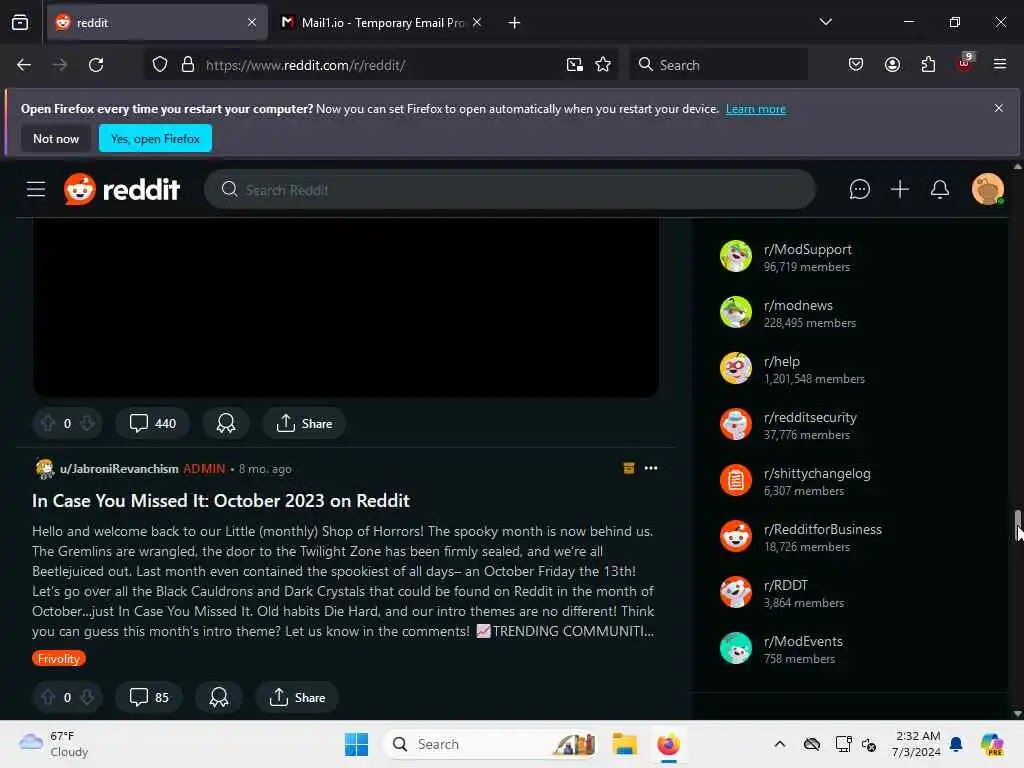Upvote the post with 440 comments
1024x768 pixels.
[x=48, y=423]
